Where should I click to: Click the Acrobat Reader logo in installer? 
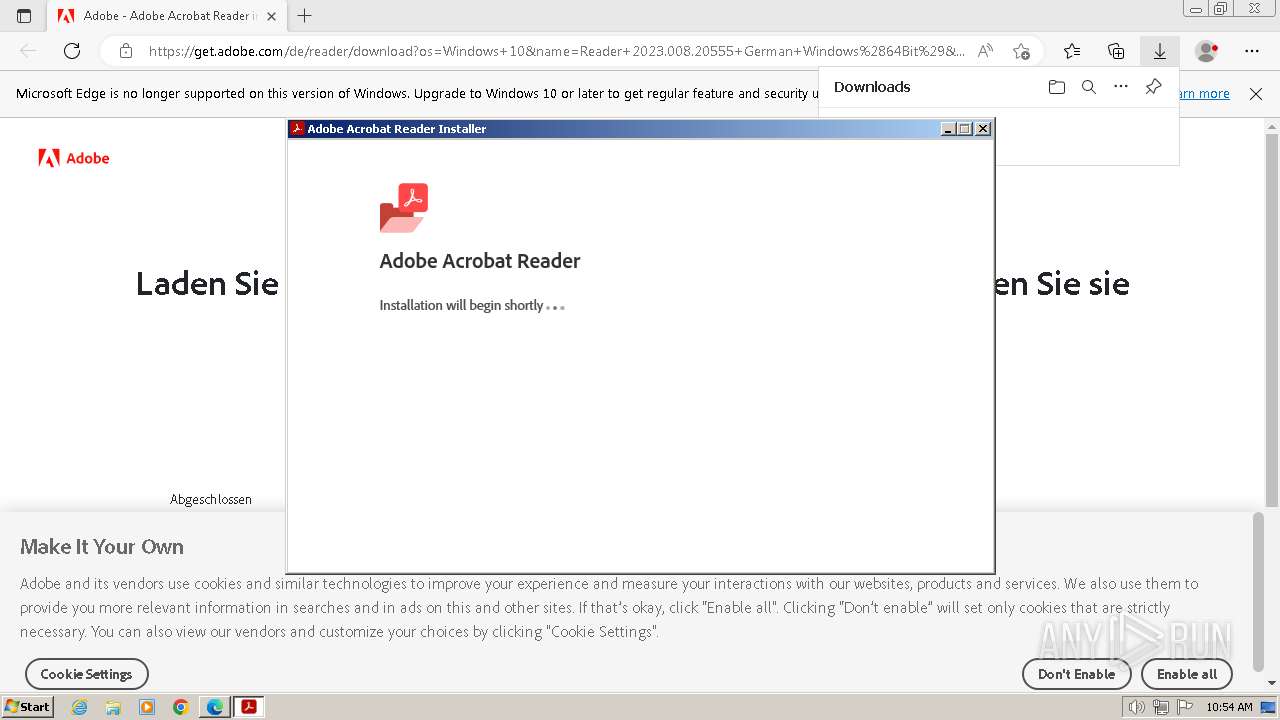point(404,208)
